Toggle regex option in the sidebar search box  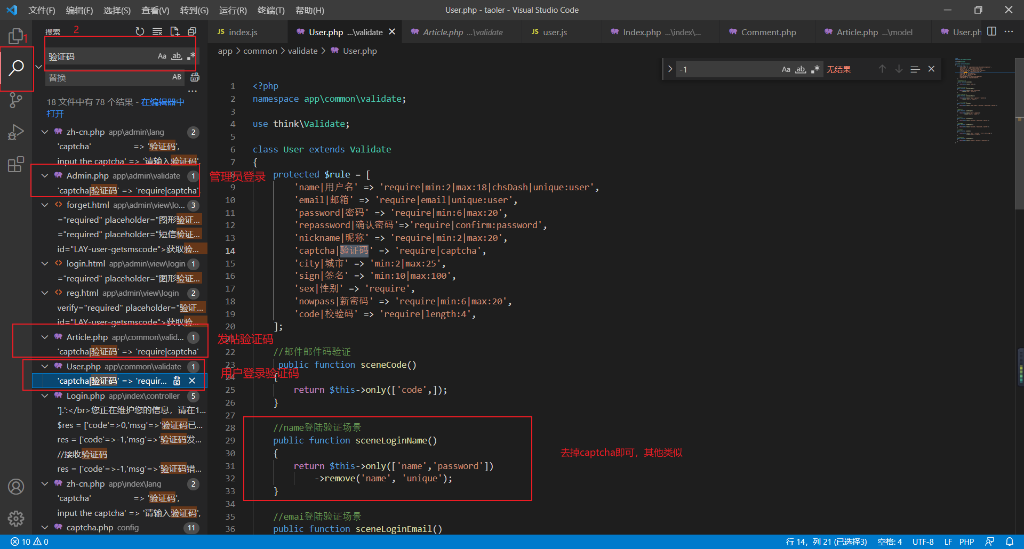pos(191,57)
